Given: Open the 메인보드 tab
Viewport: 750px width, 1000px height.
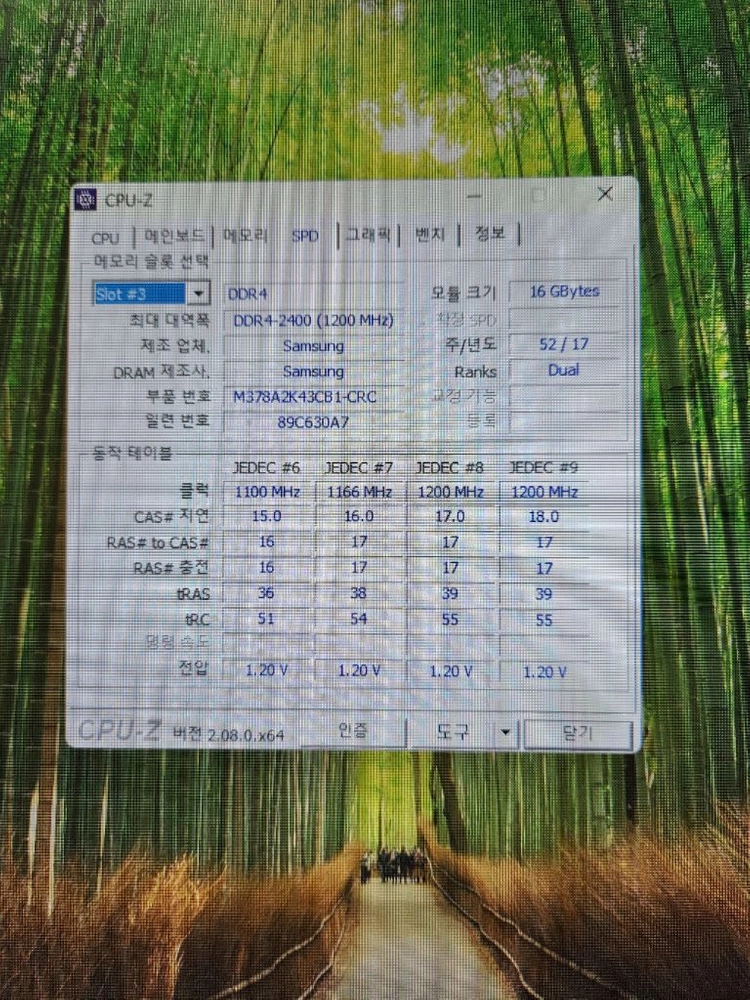Looking at the screenshot, I should tap(174, 236).
